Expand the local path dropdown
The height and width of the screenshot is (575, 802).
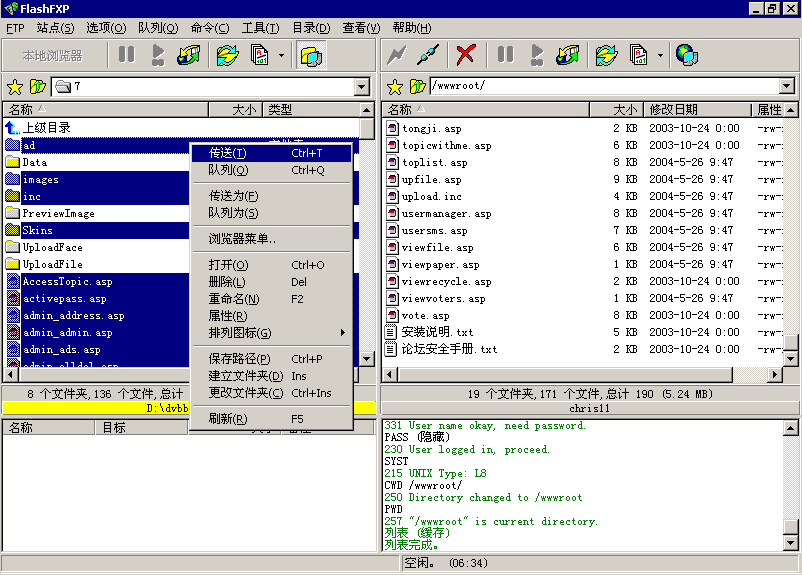pos(362,86)
